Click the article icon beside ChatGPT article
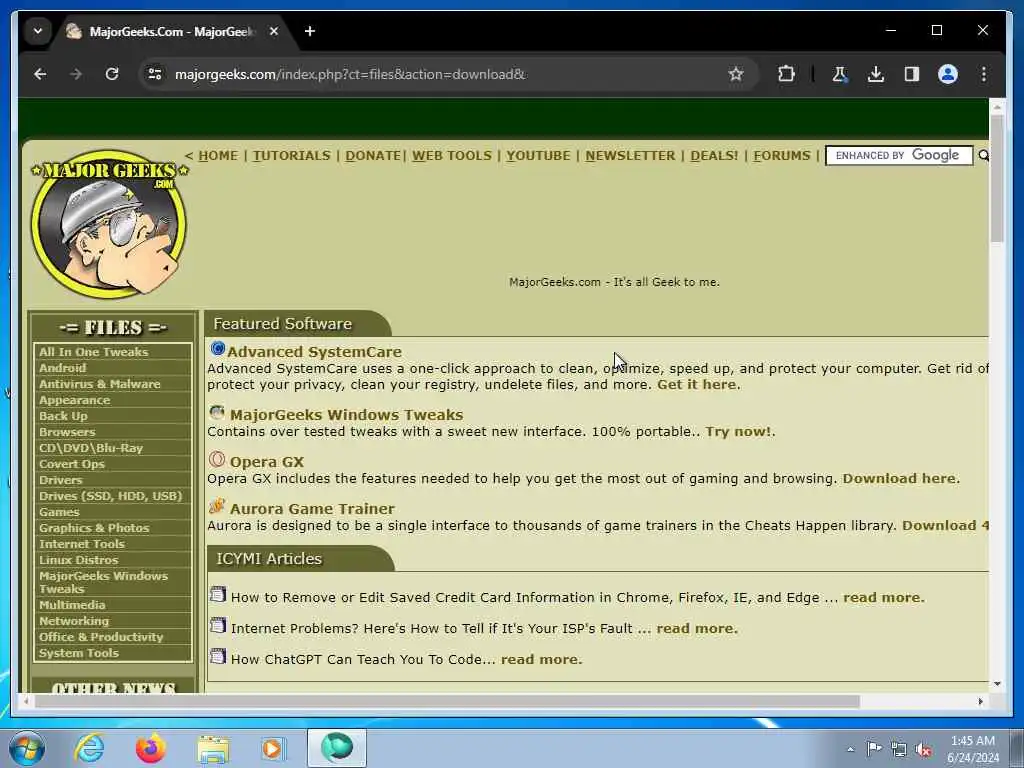This screenshot has height=768, width=1024. click(x=217, y=656)
